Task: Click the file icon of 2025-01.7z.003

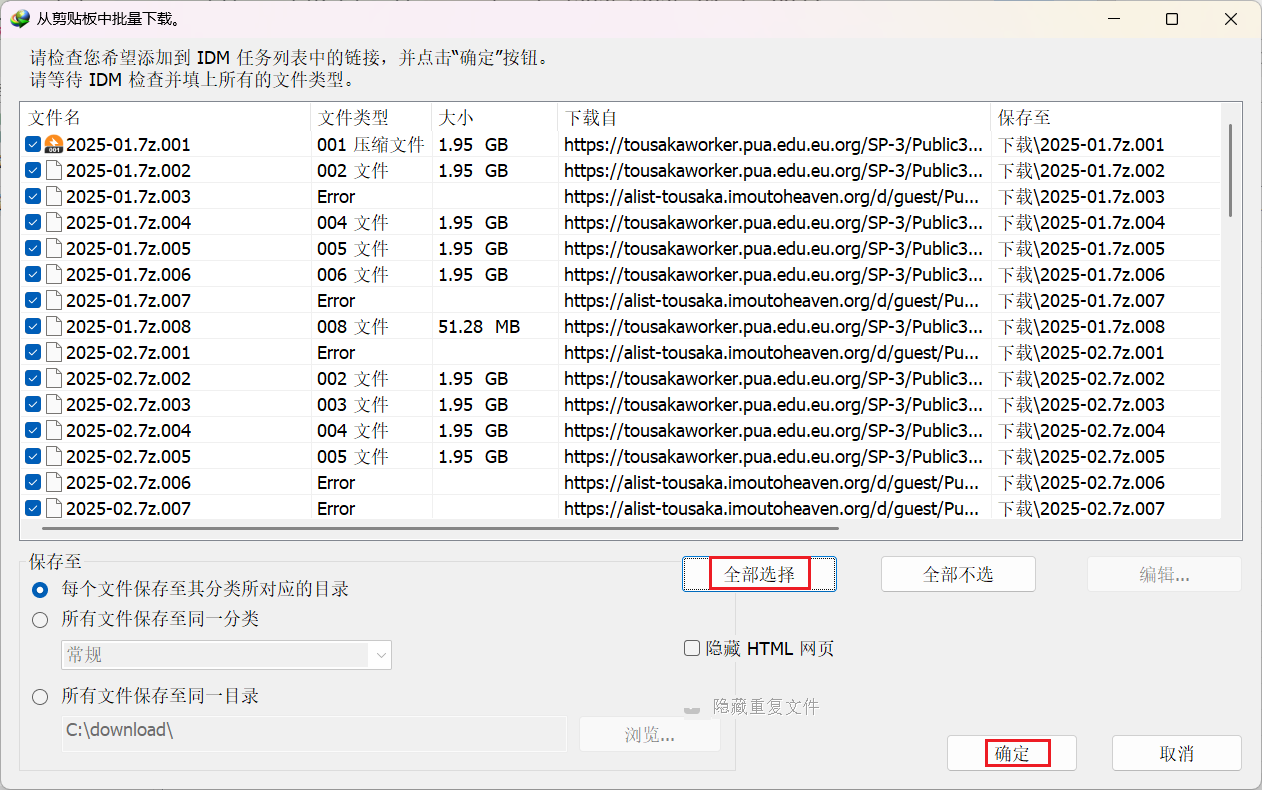Action: pos(54,197)
